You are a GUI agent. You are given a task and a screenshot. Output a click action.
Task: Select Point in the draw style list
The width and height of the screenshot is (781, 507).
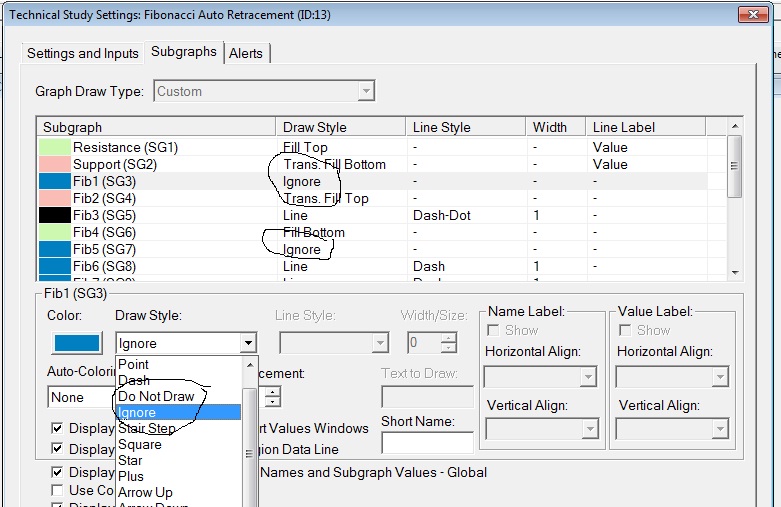pyautogui.click(x=134, y=364)
